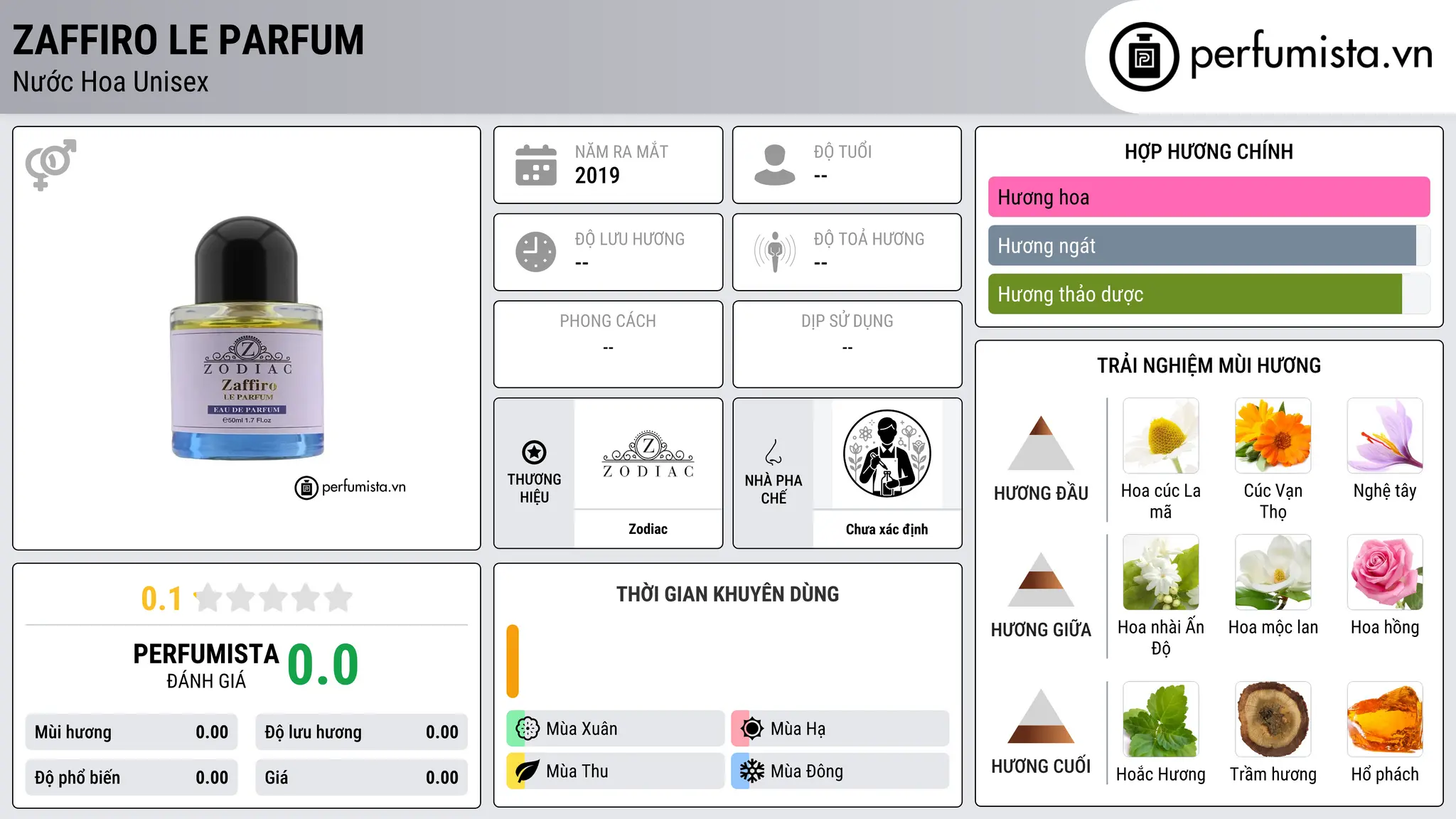This screenshot has width=1456, height=819.
Task: Click the perfumista.vn perfume bottle logo icon
Action: click(x=1144, y=57)
